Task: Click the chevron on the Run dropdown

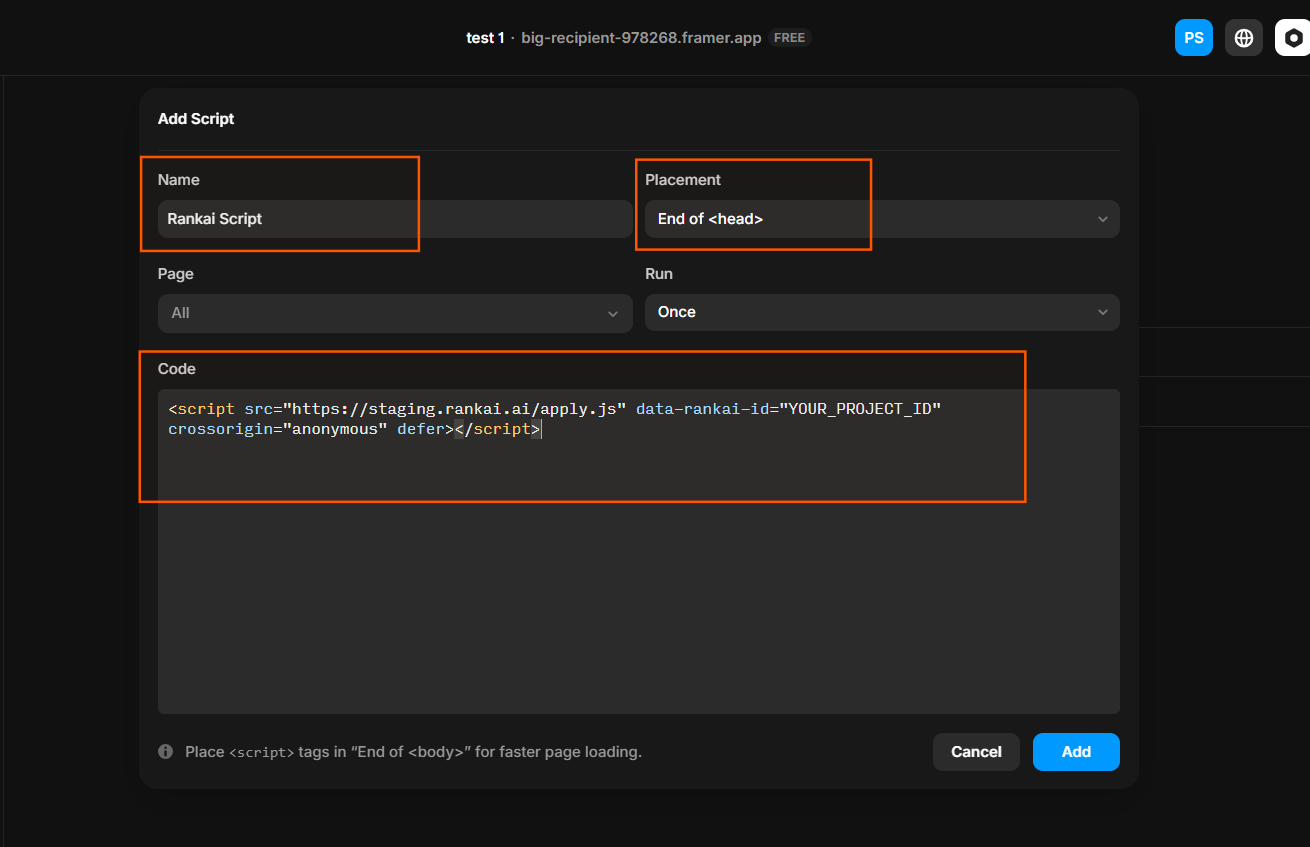Action: coord(1102,312)
